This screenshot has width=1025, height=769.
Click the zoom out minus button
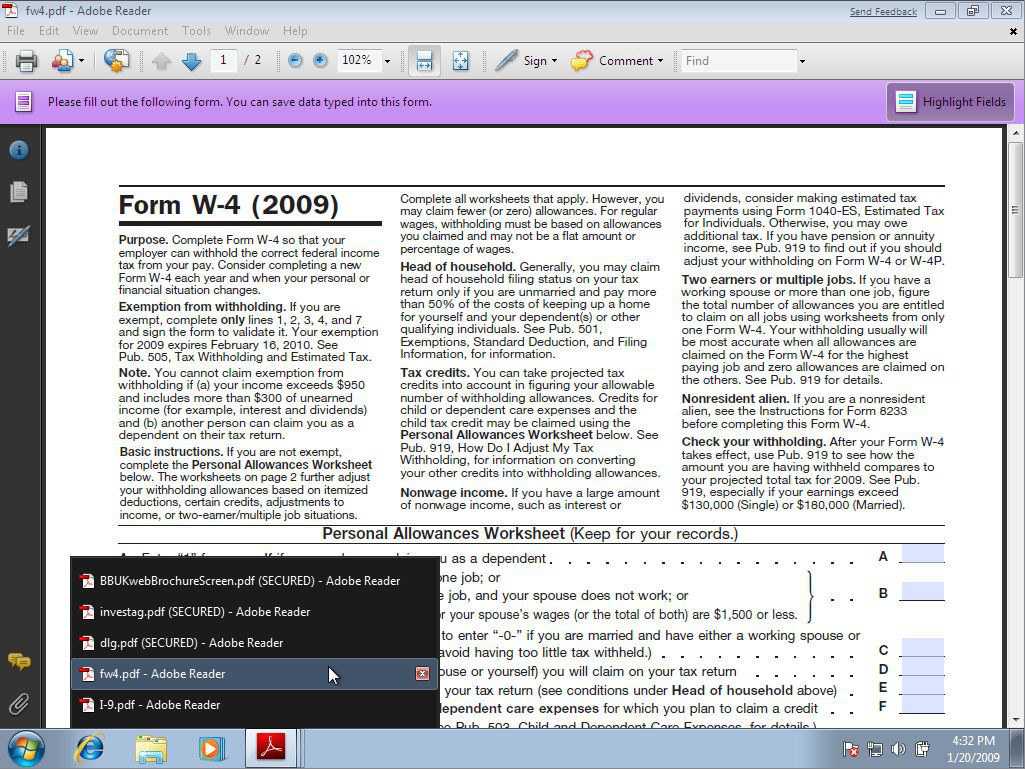pos(295,61)
